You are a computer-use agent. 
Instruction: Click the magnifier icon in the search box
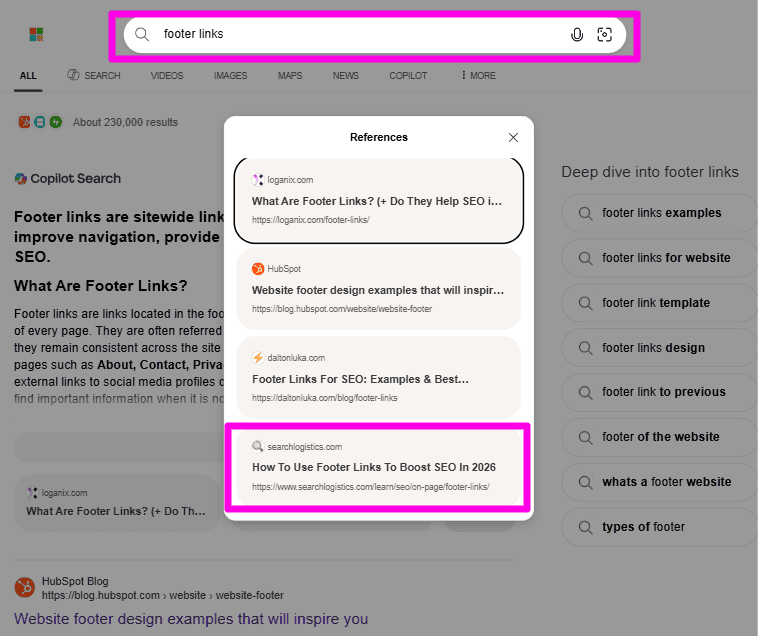(x=142, y=34)
